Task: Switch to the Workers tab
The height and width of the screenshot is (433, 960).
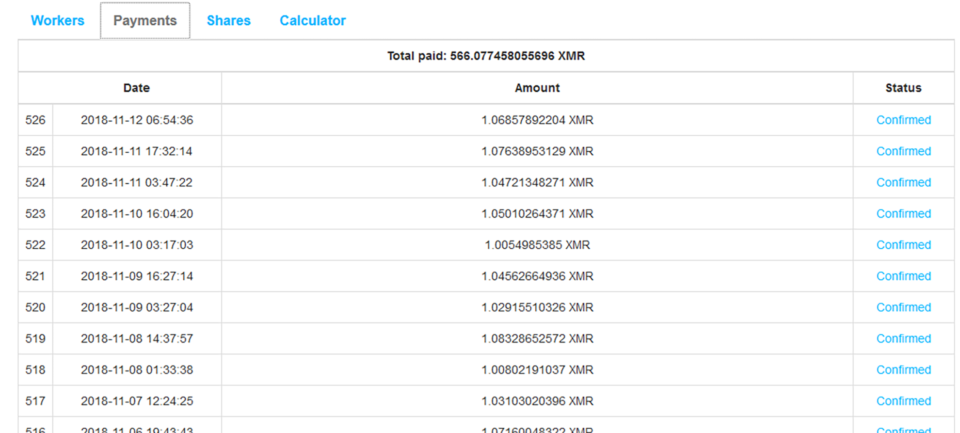Action: coord(57,20)
